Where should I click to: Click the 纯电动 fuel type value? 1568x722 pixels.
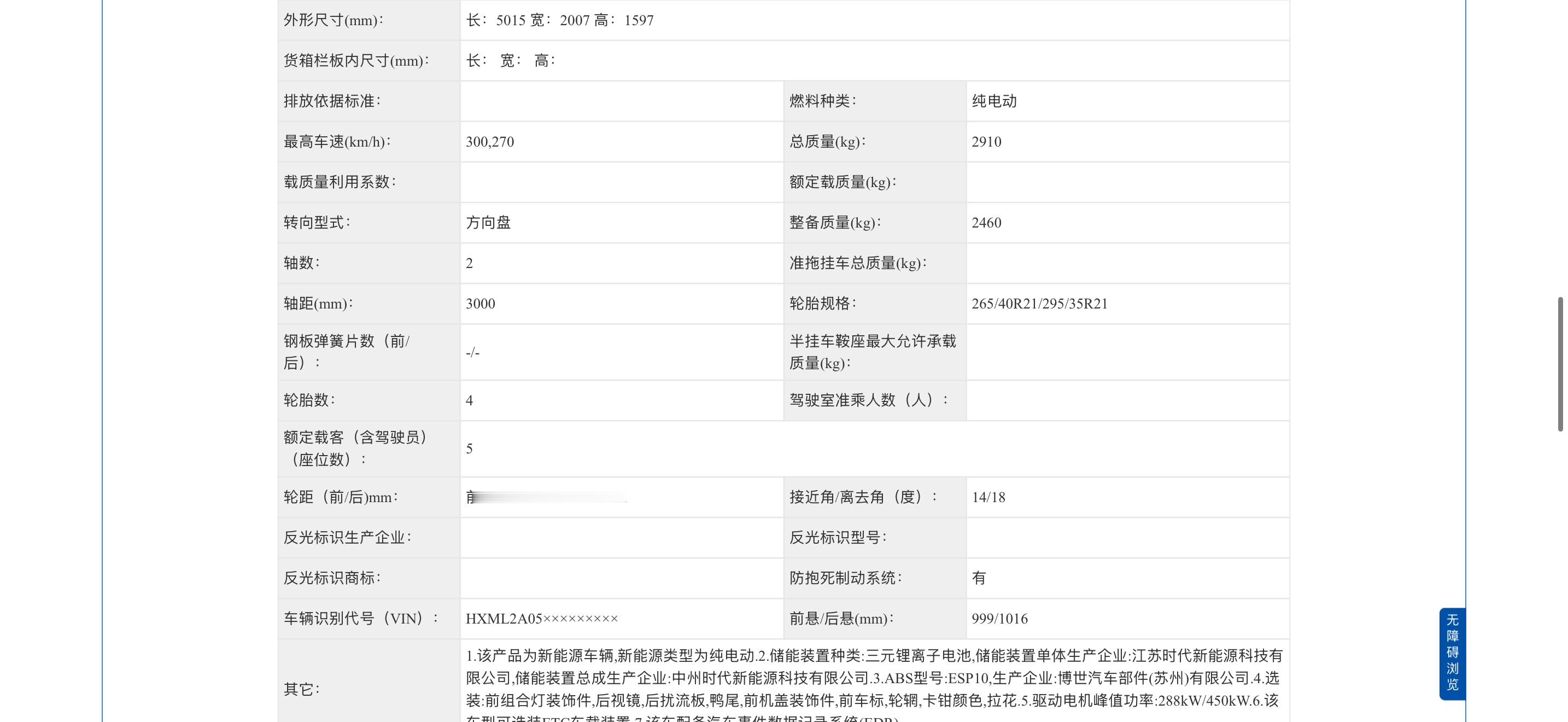point(994,101)
